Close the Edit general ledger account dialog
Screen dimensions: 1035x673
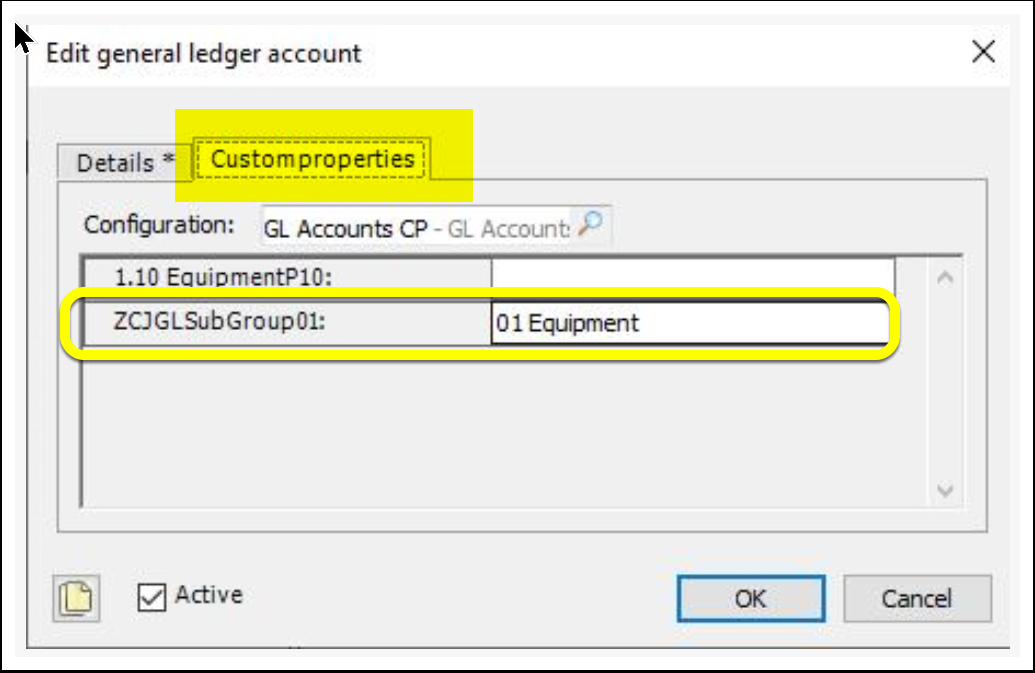(983, 51)
